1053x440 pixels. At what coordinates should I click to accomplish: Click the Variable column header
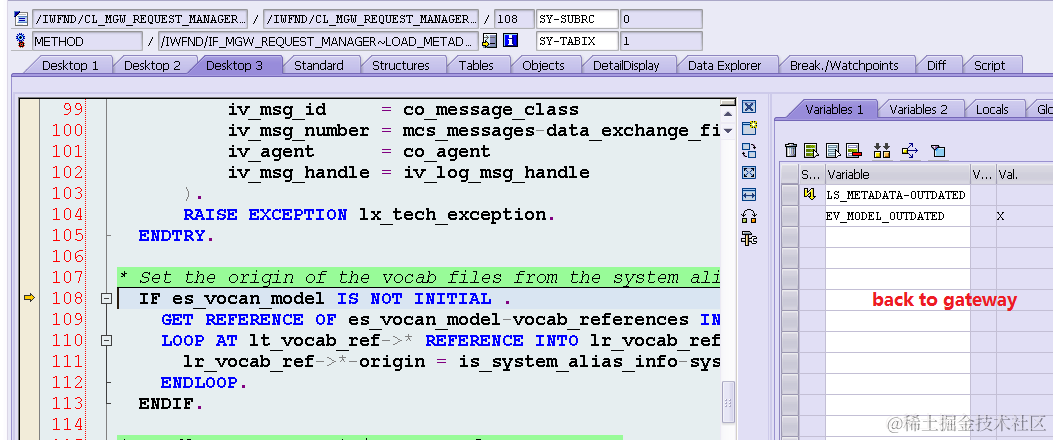(x=898, y=175)
